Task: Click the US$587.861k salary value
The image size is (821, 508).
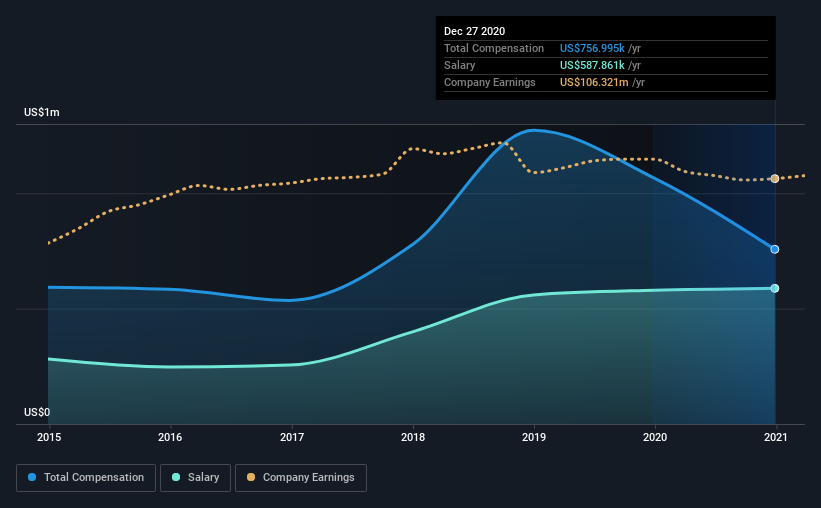Action: pyautogui.click(x=592, y=65)
